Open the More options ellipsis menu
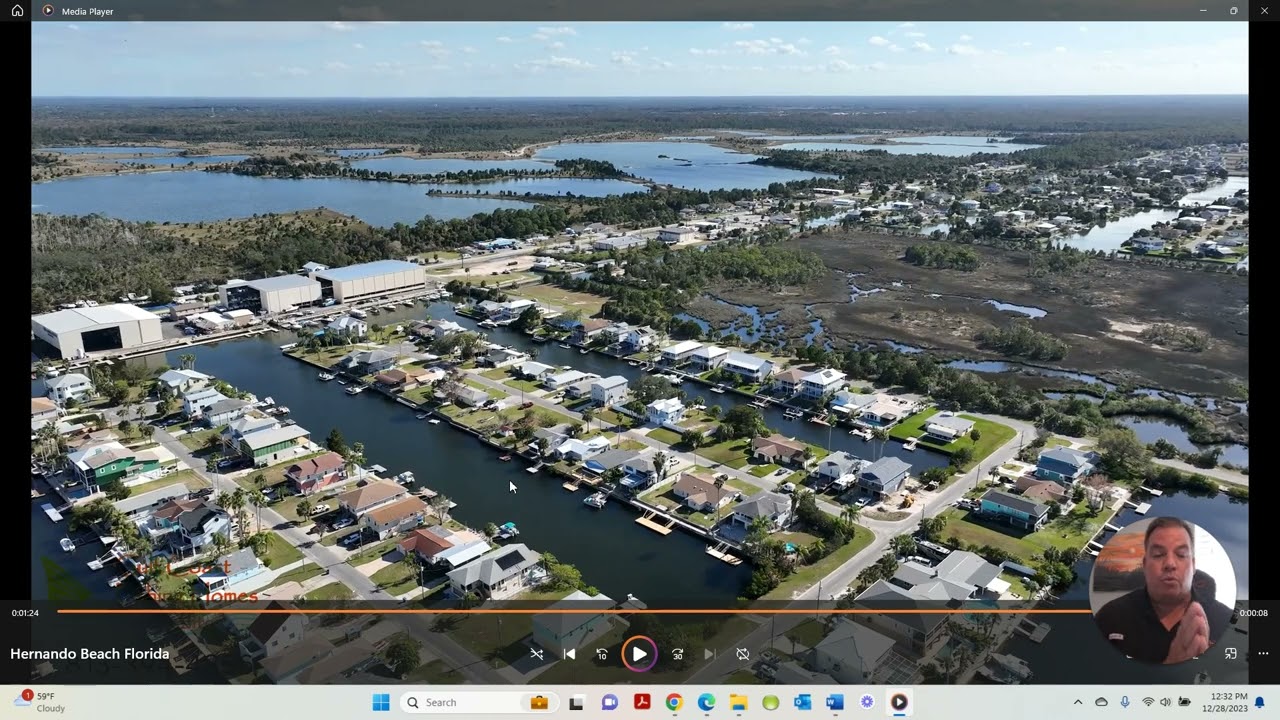1280x720 pixels. (x=1263, y=653)
